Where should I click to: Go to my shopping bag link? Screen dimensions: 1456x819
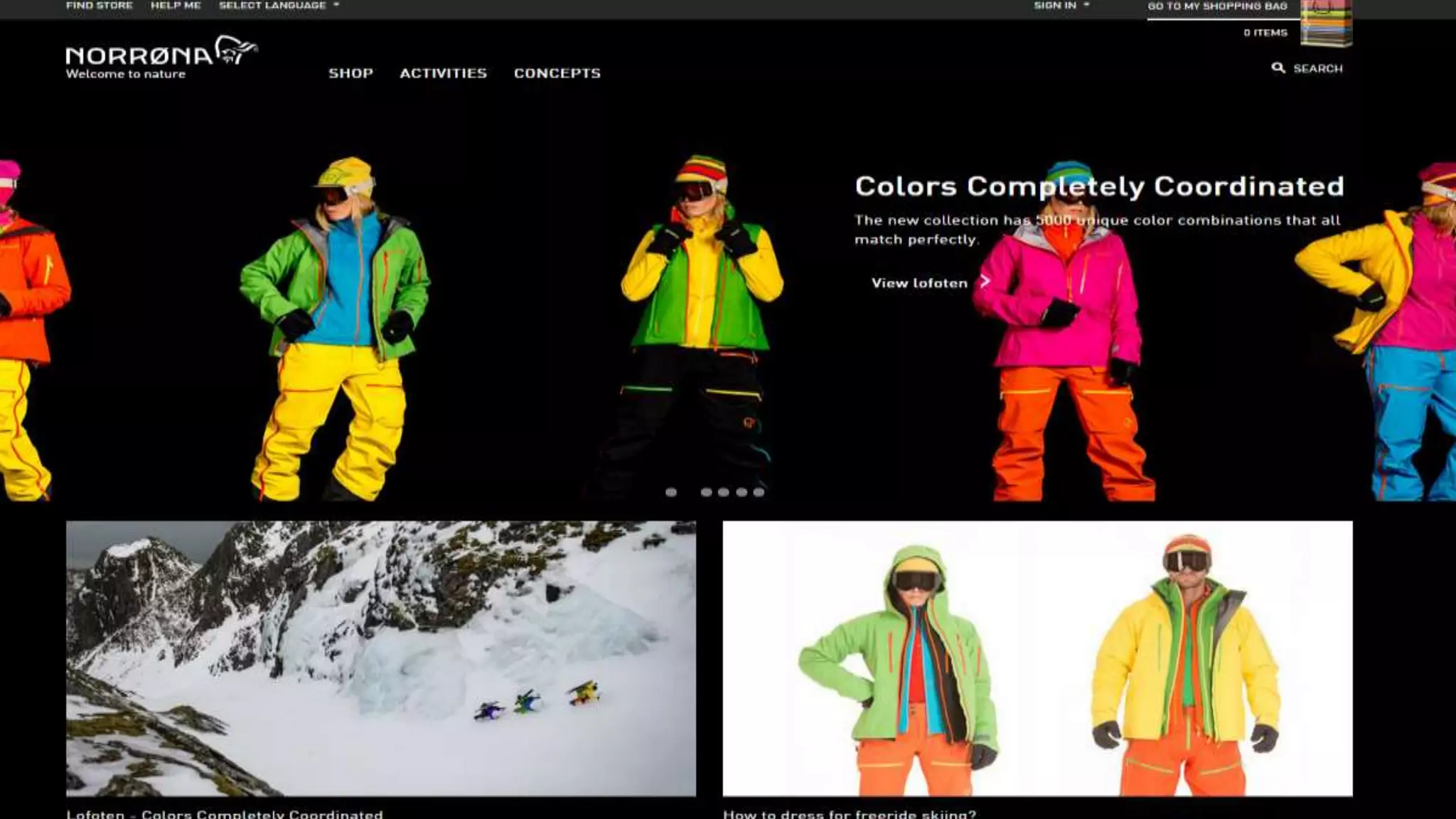[1216, 6]
